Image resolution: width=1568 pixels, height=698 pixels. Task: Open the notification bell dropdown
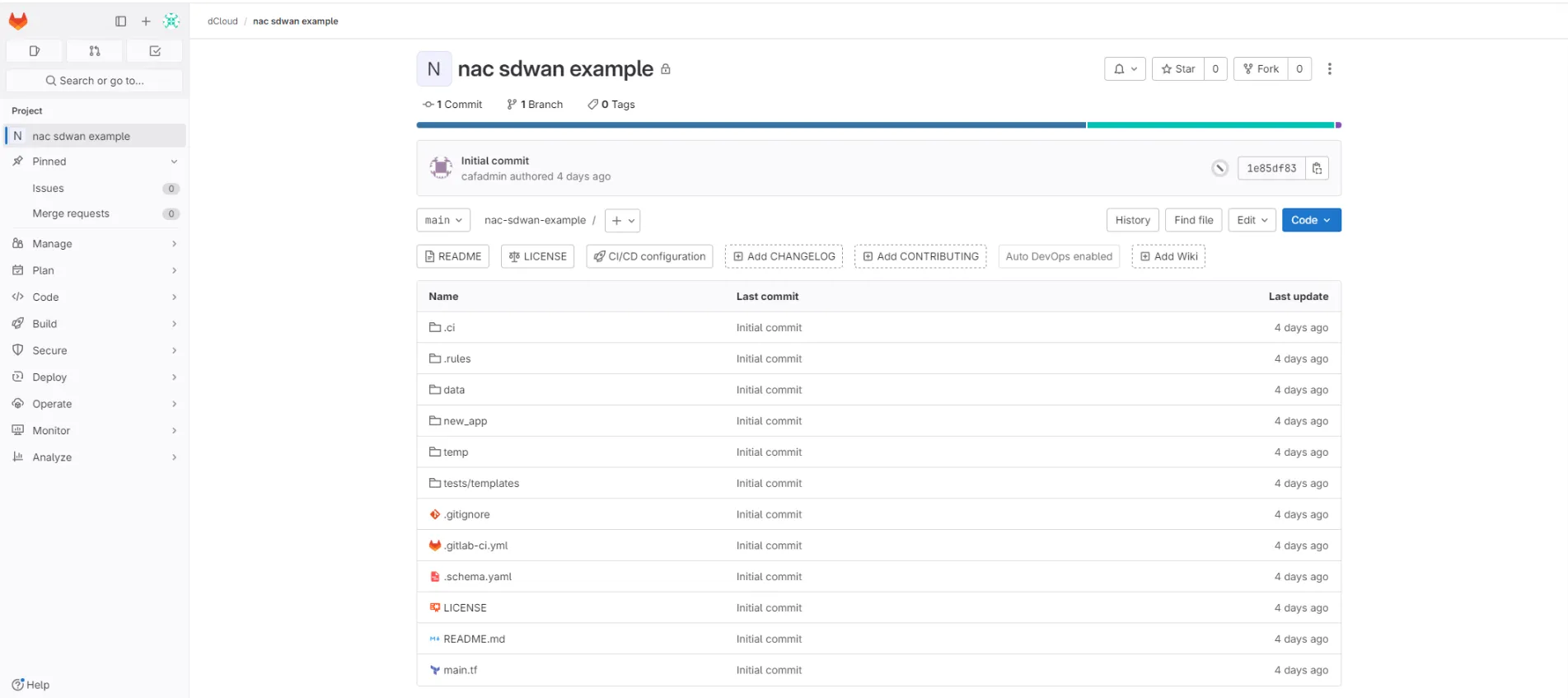click(1125, 69)
